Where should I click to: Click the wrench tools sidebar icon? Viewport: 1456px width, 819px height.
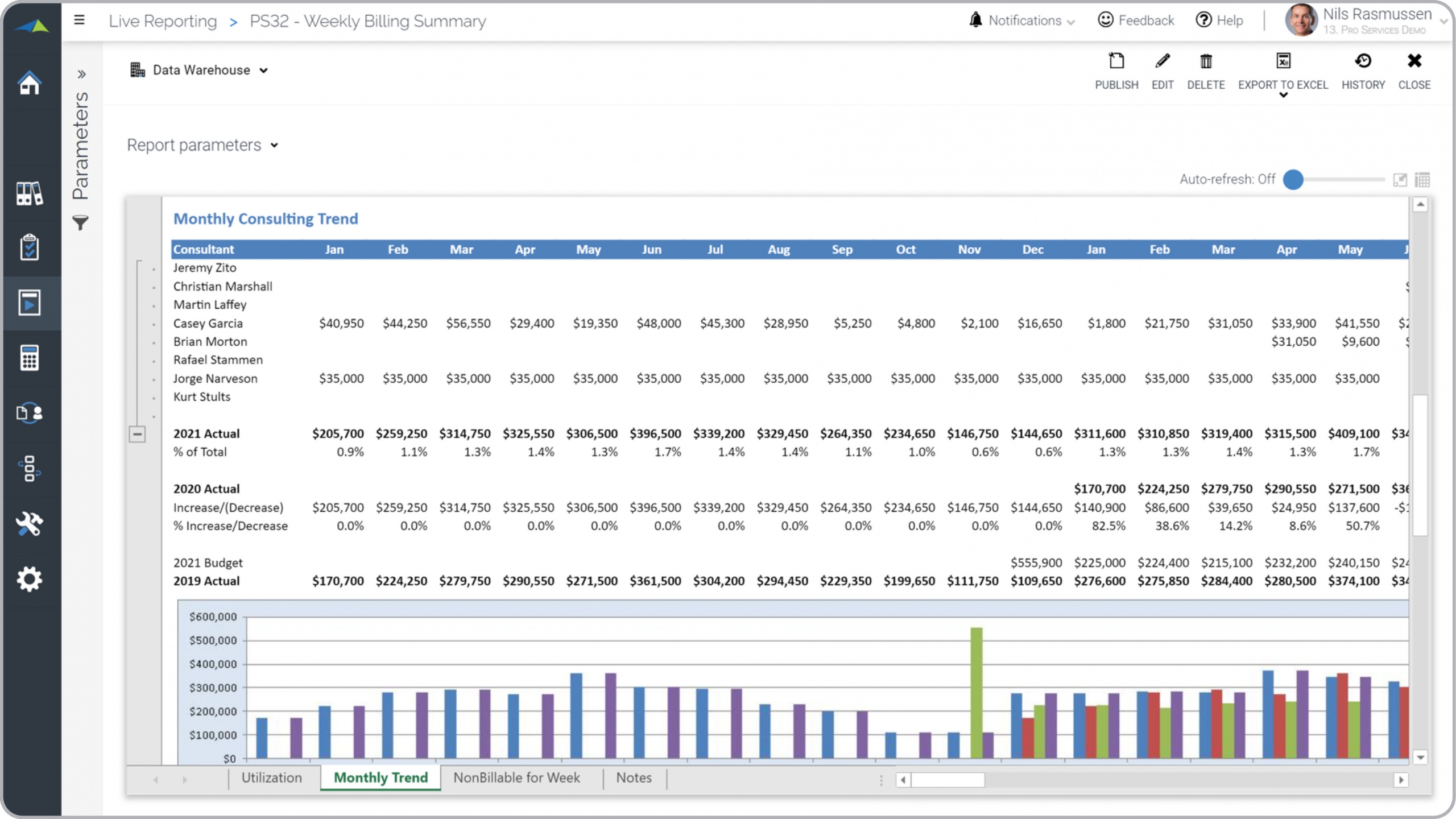[x=30, y=523]
